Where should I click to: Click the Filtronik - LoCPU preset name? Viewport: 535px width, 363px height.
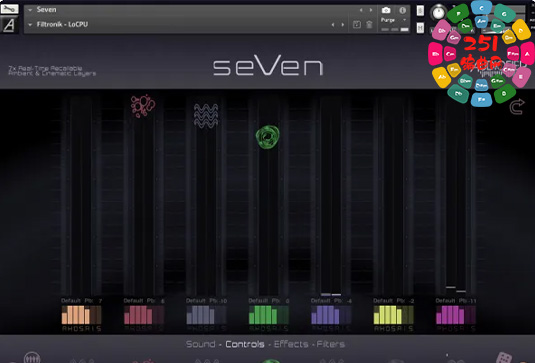pos(62,24)
